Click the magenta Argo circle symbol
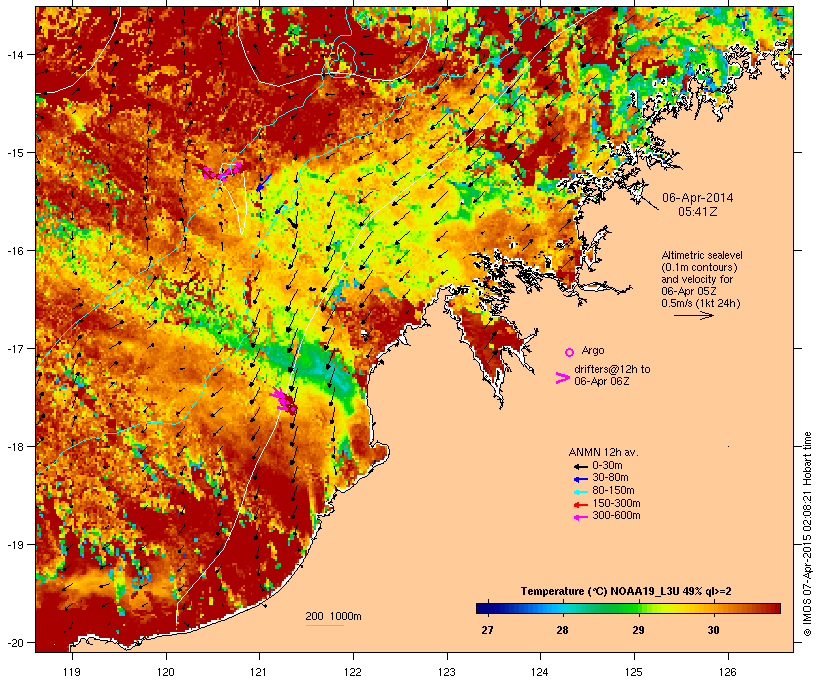Viewport: 820px width, 680px height. coord(570,352)
